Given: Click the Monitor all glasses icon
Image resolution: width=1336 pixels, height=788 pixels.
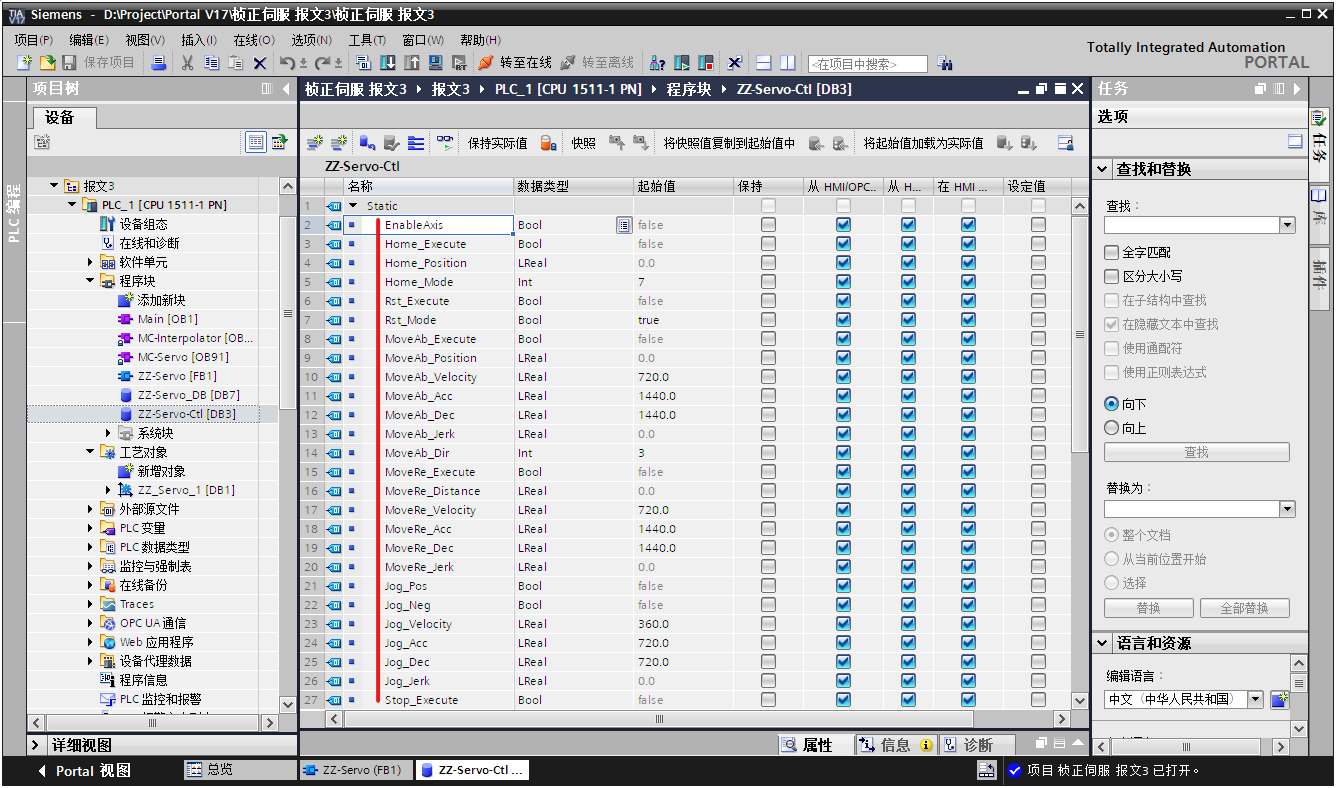Looking at the screenshot, I should pyautogui.click(x=444, y=143).
